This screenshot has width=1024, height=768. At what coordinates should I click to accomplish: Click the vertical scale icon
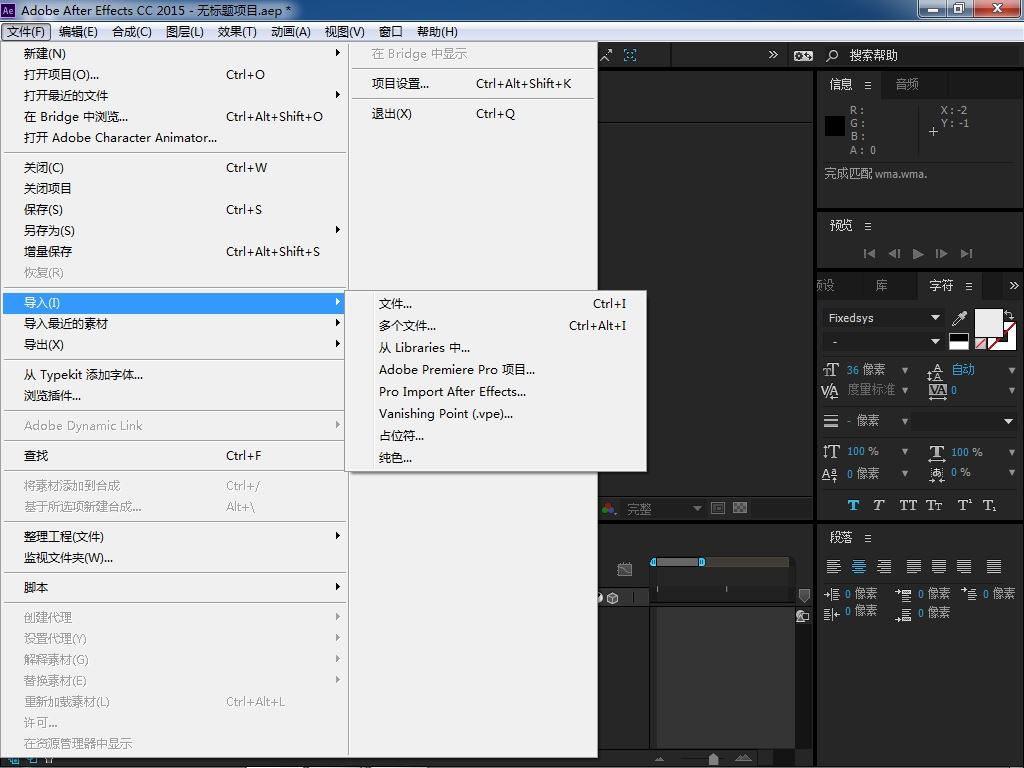point(831,451)
